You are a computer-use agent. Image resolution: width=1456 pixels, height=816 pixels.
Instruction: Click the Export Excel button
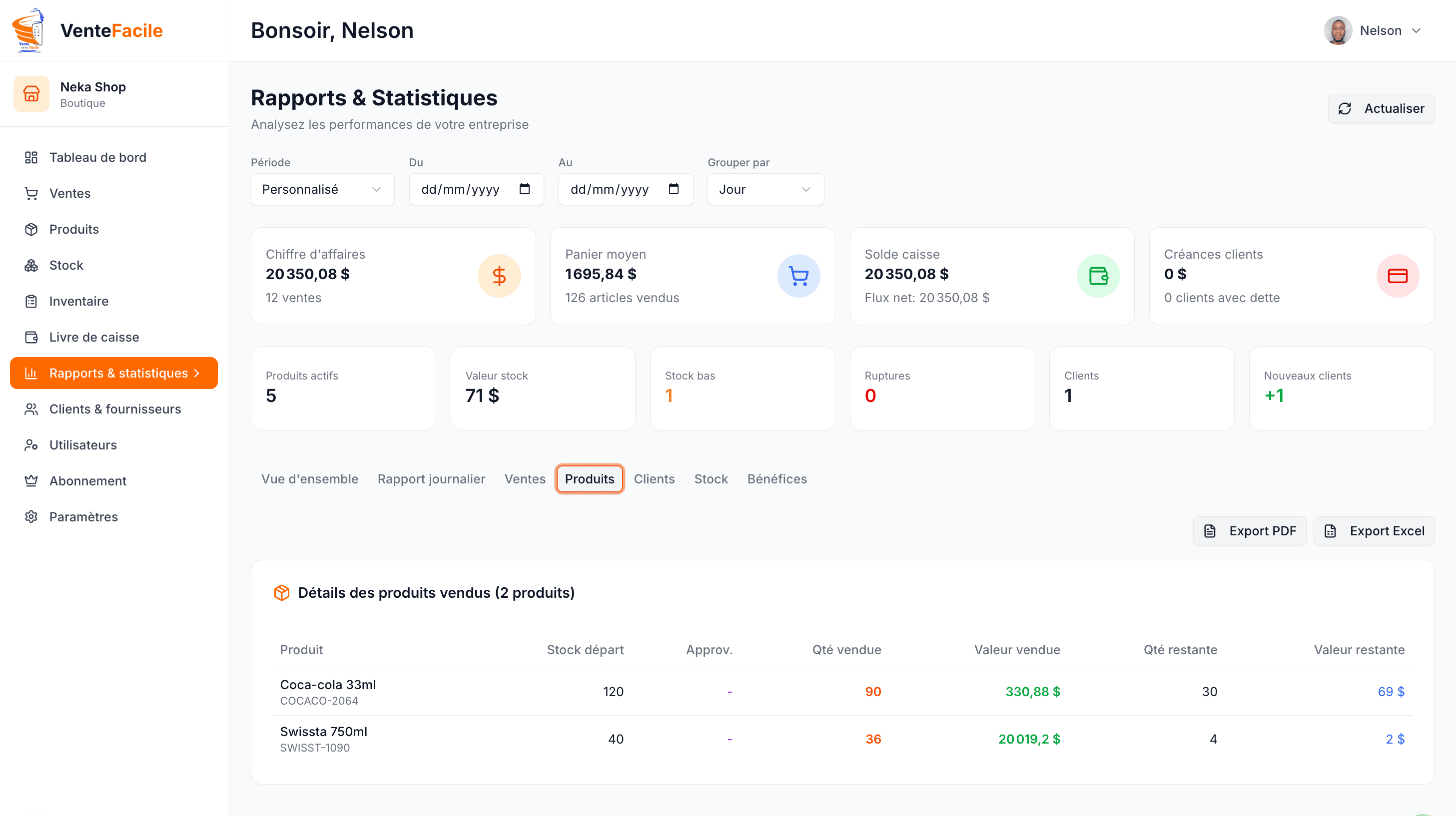coord(1374,531)
